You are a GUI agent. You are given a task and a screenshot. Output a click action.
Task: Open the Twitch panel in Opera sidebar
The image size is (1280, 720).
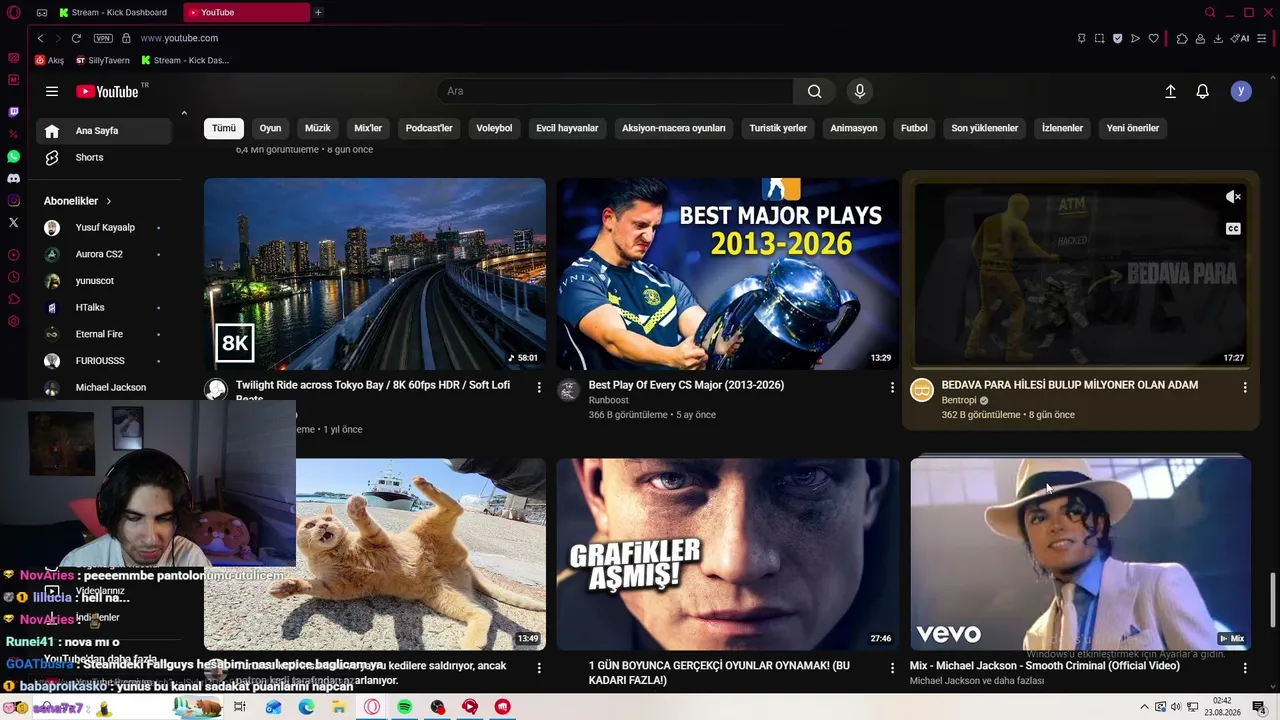click(x=13, y=112)
